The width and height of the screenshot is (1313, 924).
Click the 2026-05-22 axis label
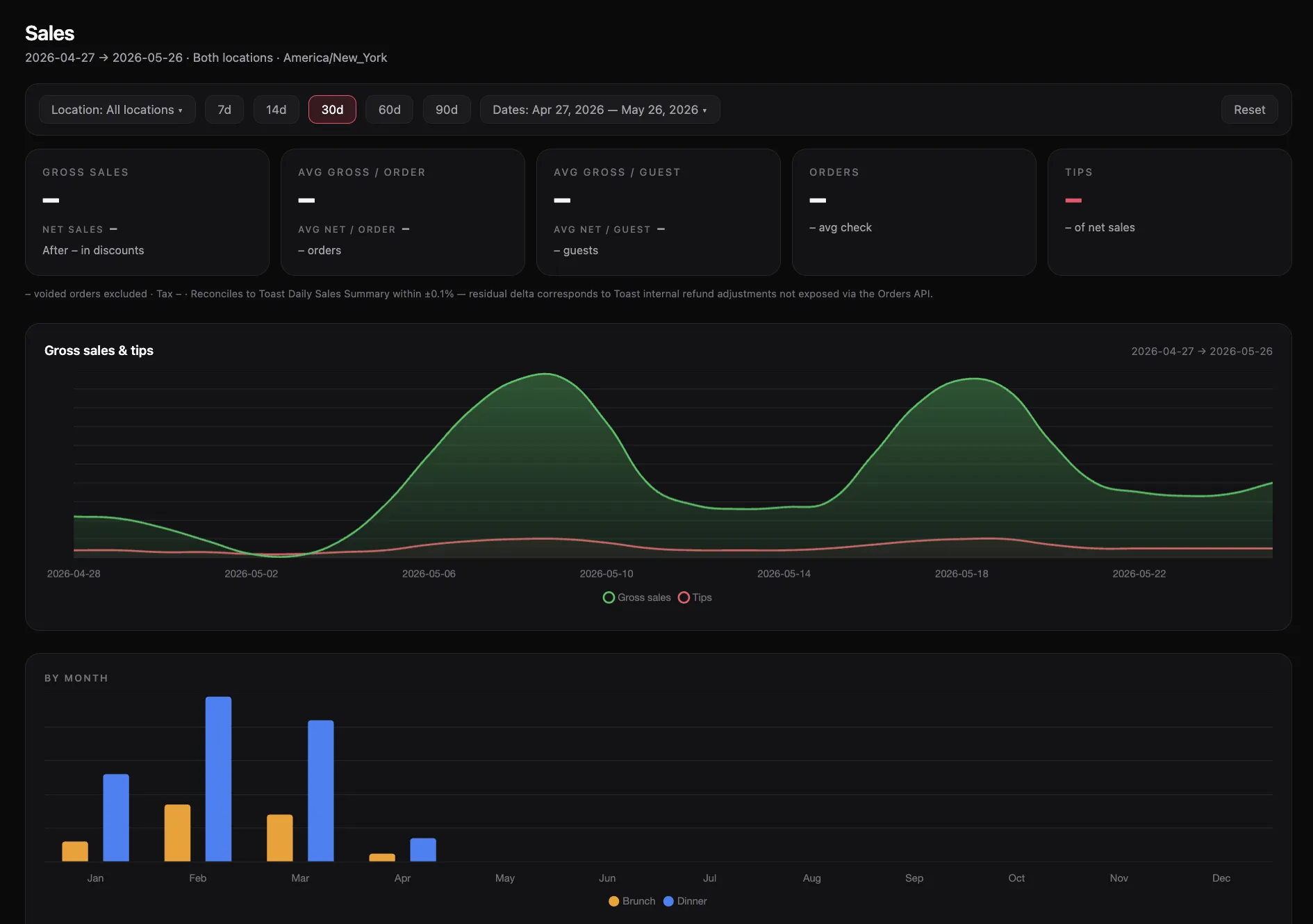1139,574
